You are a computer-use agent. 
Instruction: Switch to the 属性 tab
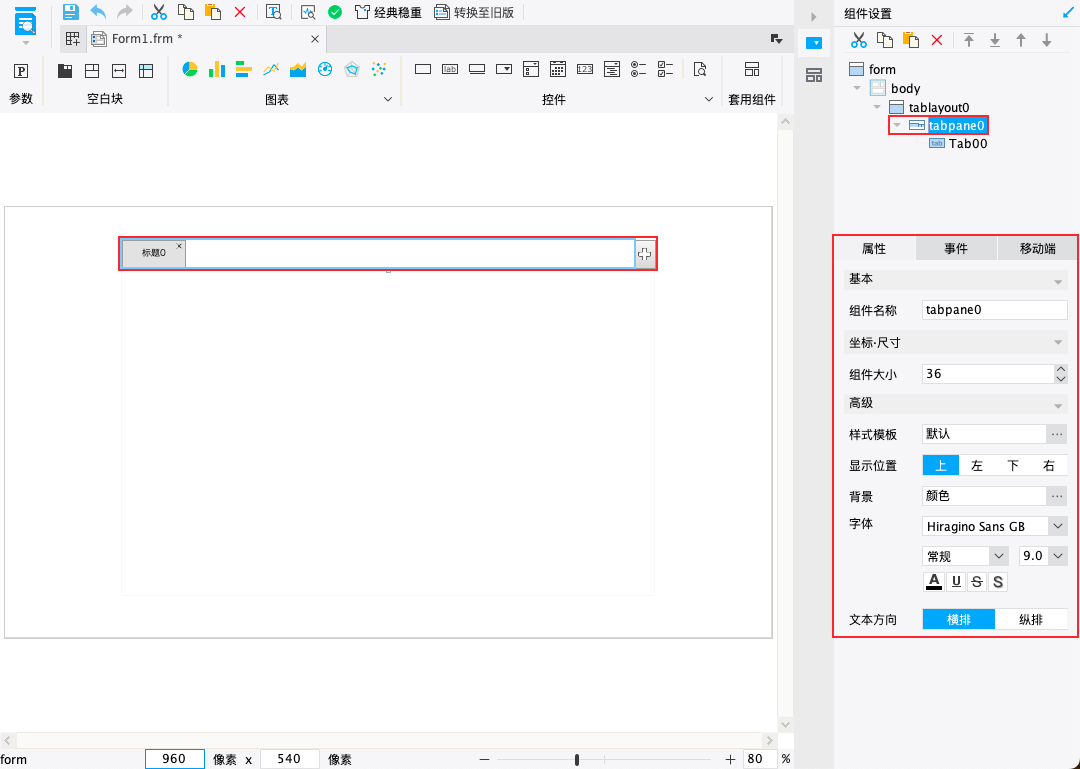(874, 249)
